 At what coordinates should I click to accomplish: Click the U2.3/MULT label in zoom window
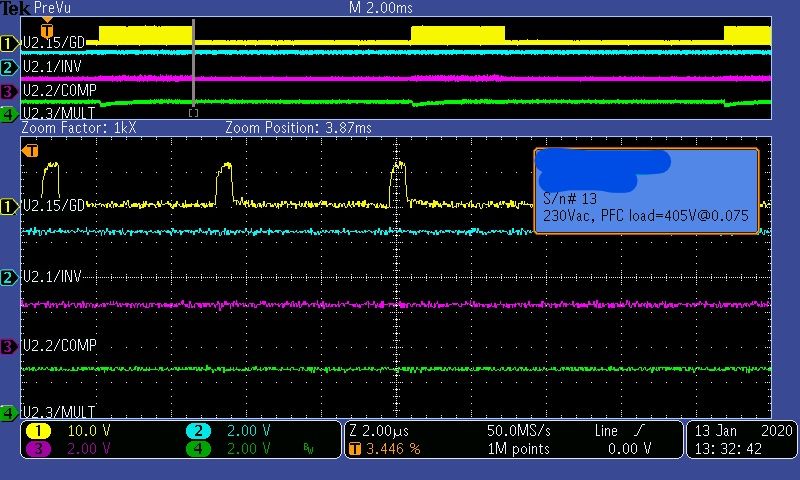[59, 412]
